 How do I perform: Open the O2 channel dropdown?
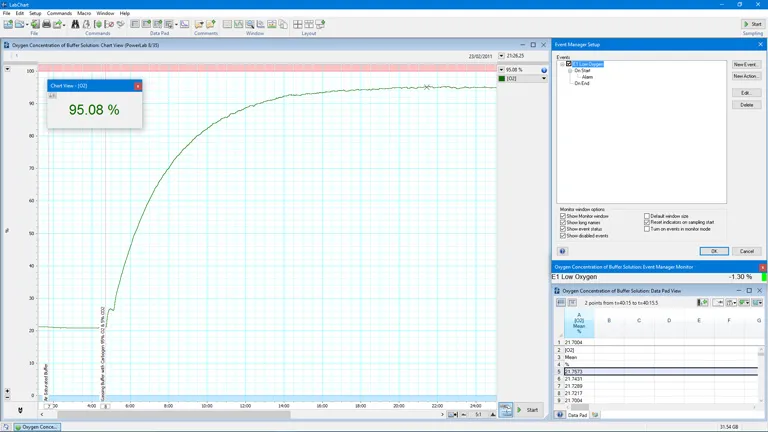click(544, 78)
